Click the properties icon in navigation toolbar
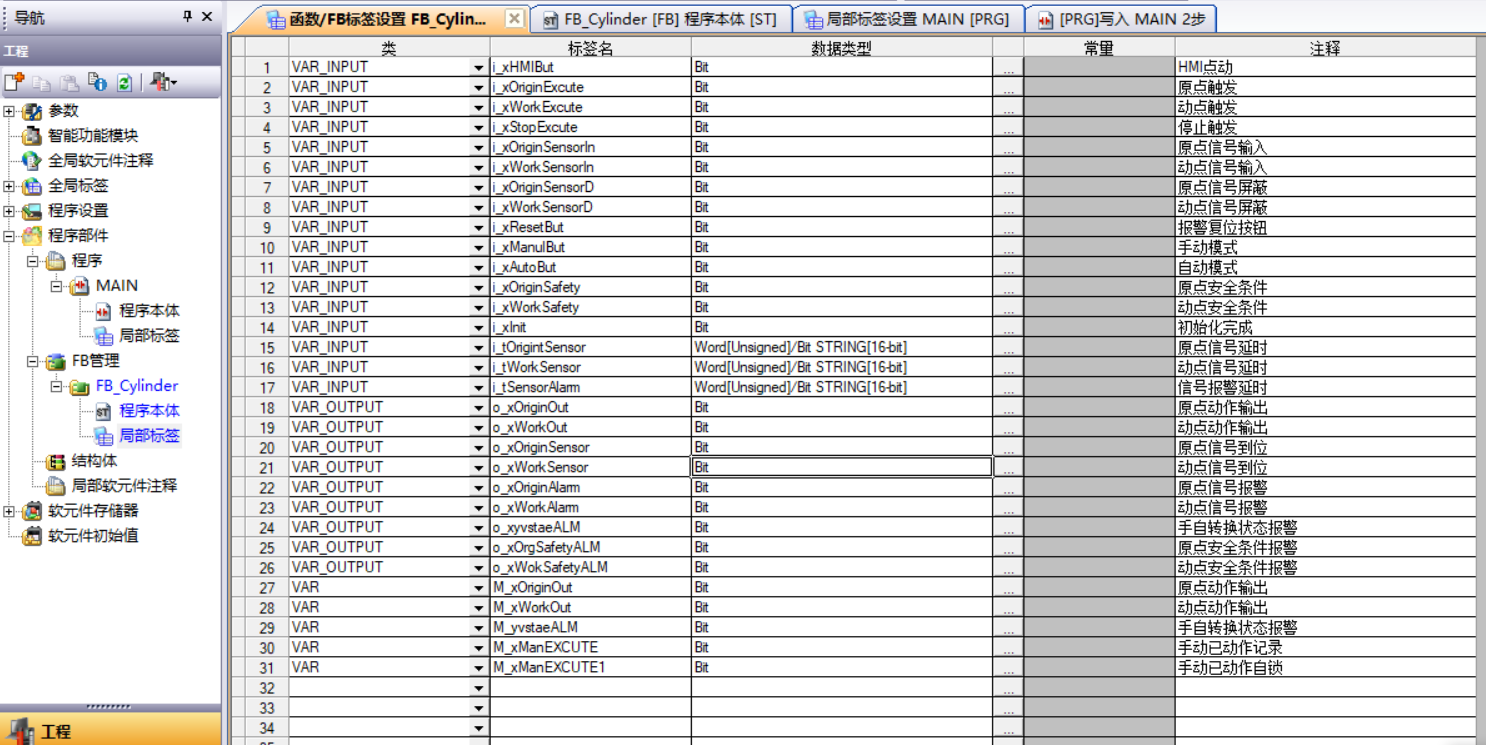 click(x=97, y=83)
